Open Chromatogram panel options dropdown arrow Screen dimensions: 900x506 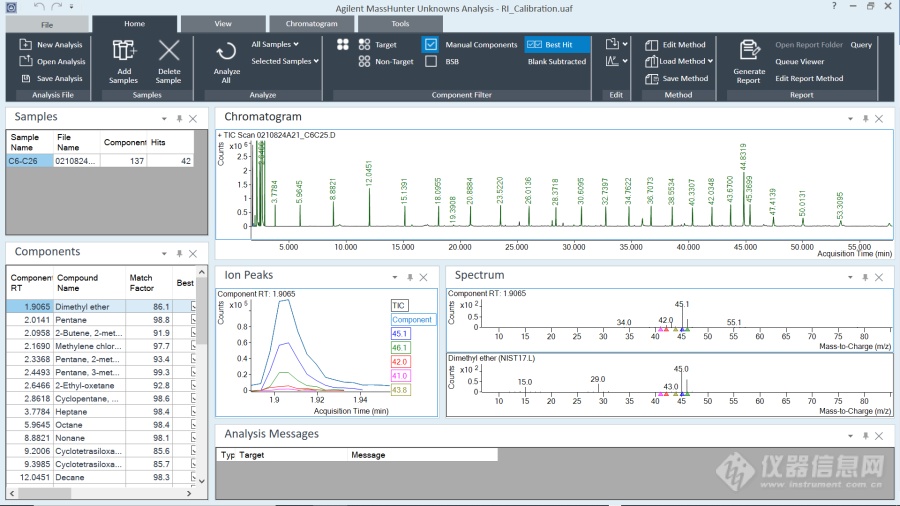(x=850, y=119)
